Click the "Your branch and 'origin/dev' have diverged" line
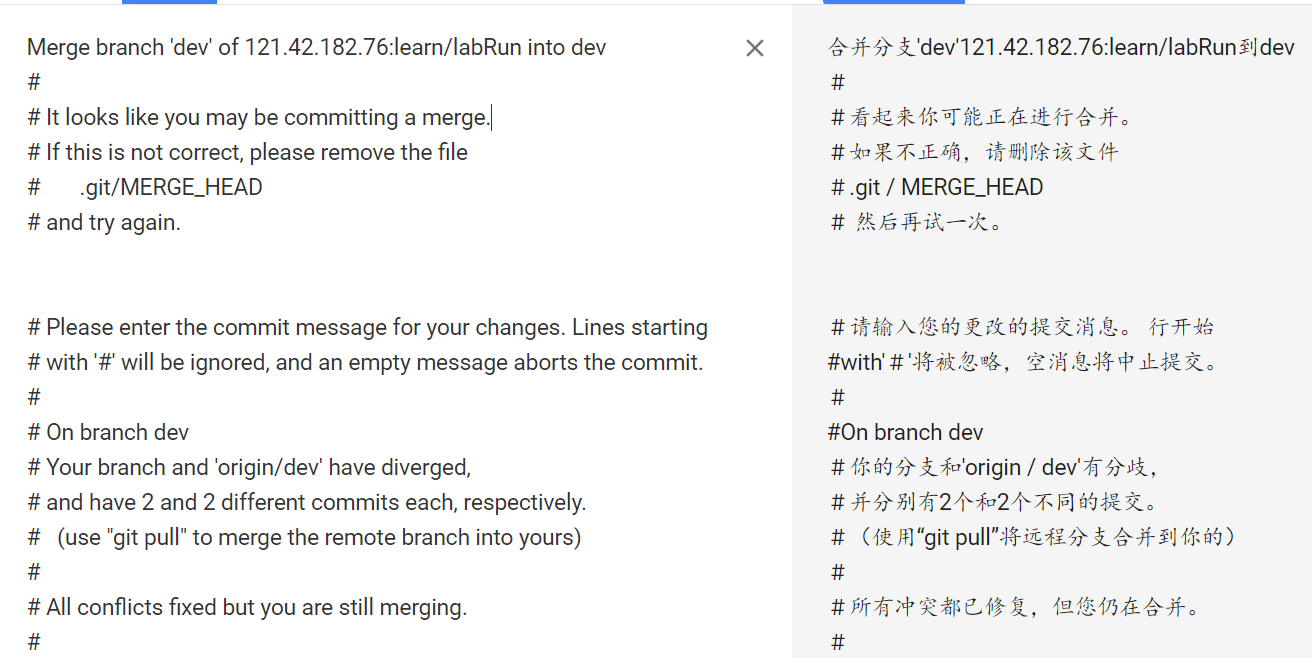 [249, 467]
